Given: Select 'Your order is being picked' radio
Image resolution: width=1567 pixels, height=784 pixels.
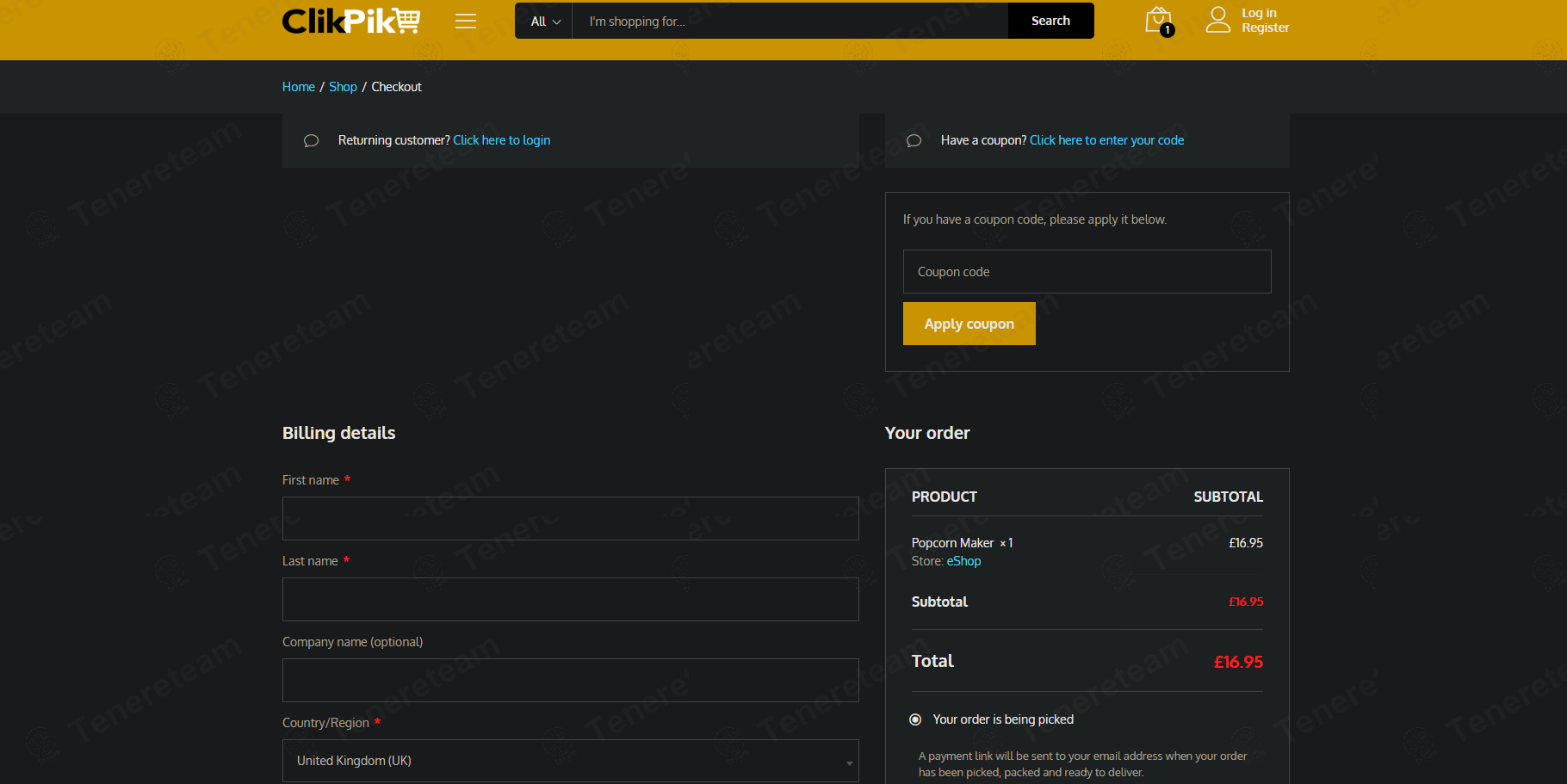Looking at the screenshot, I should [915, 719].
